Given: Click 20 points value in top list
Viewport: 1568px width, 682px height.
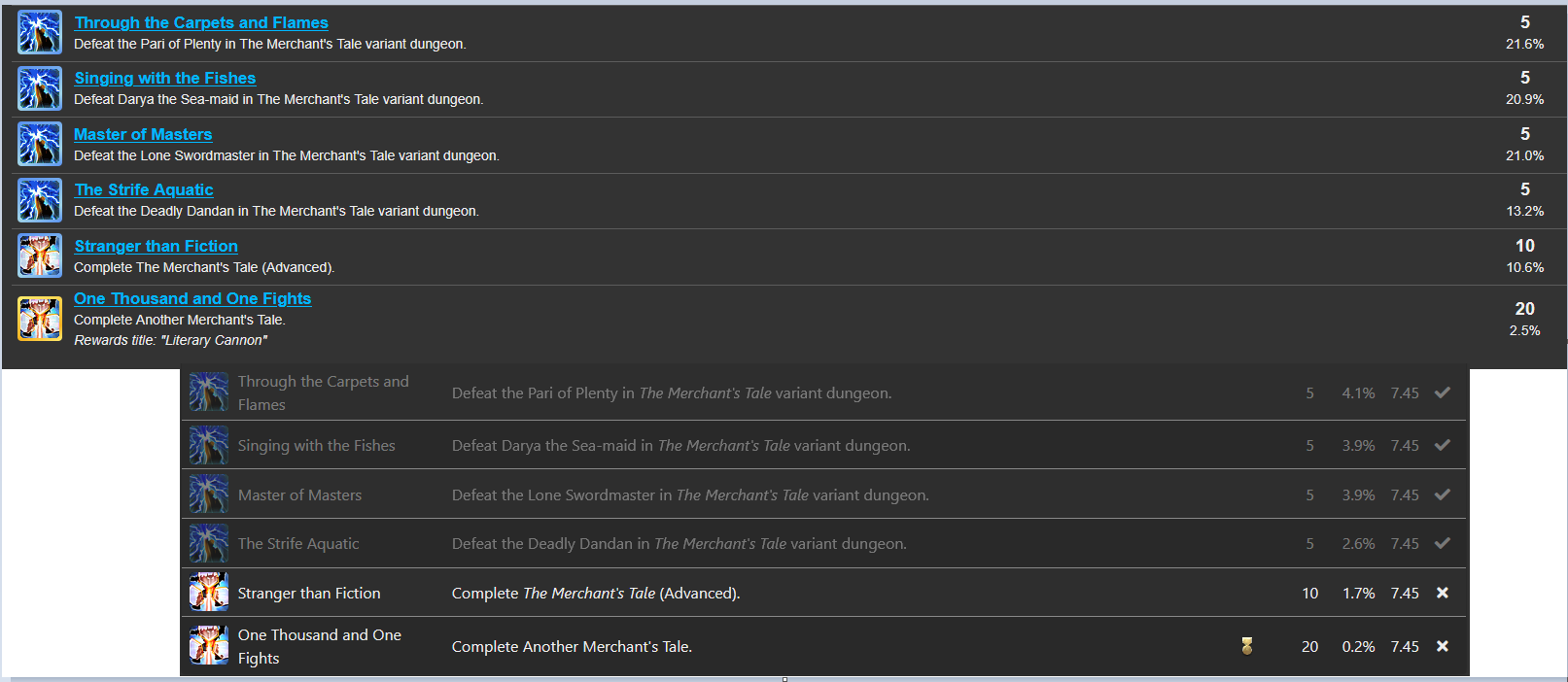Looking at the screenshot, I should (1524, 309).
